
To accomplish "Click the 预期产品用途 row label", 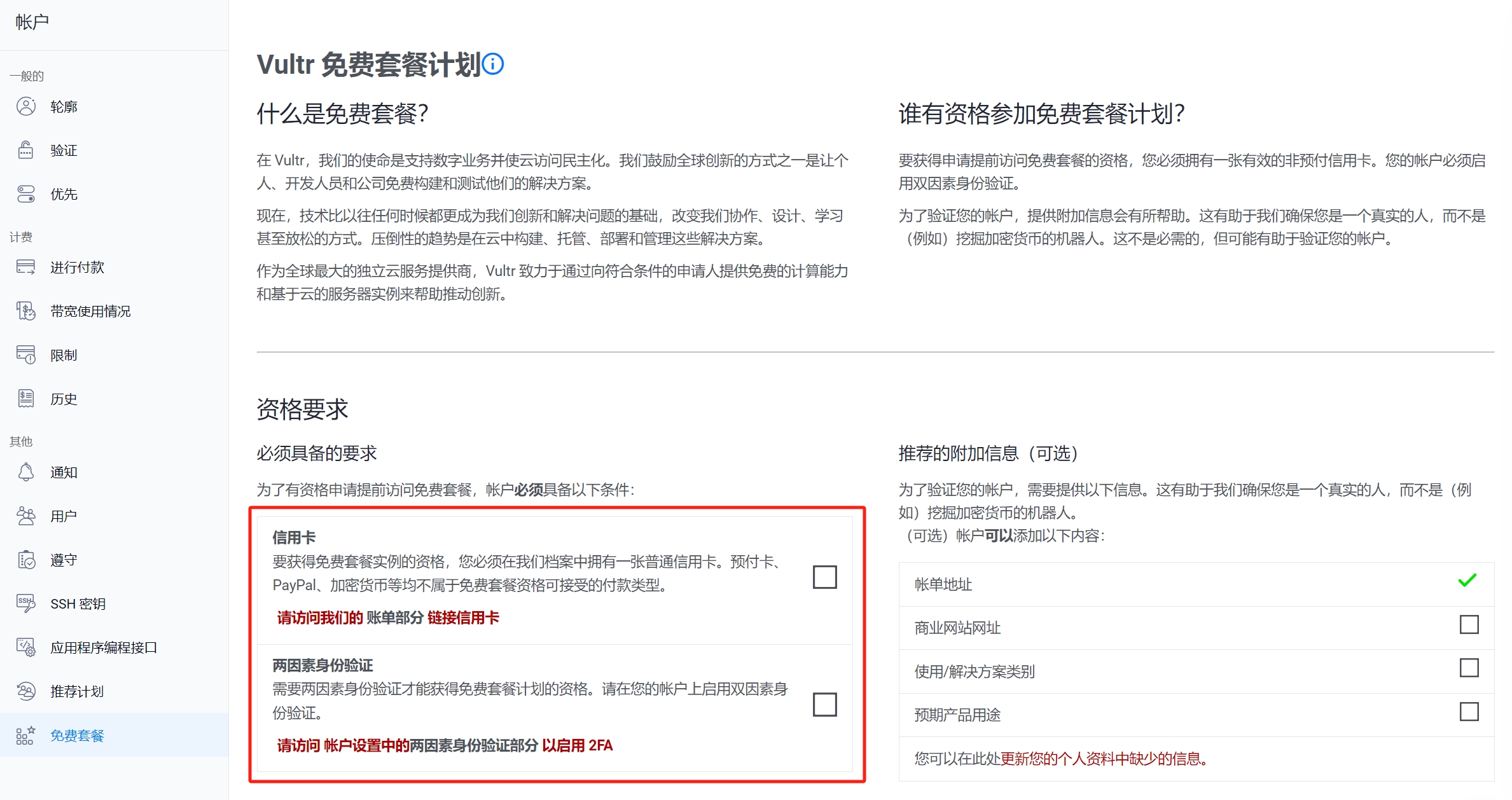I will (x=958, y=715).
